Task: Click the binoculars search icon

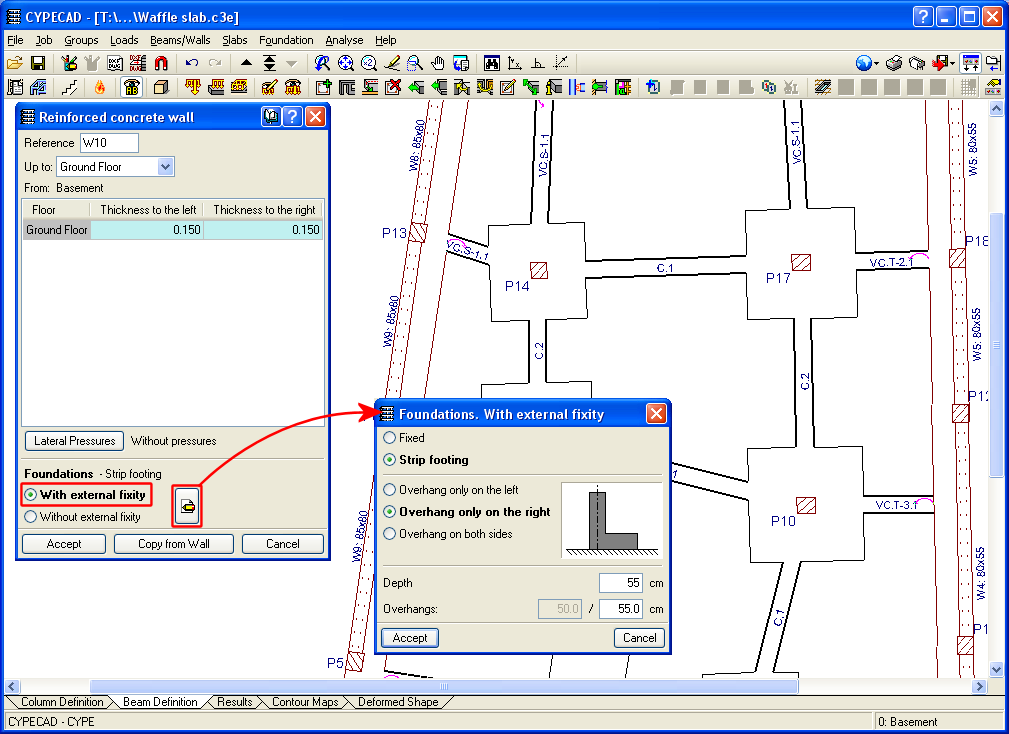Action: tap(492, 63)
